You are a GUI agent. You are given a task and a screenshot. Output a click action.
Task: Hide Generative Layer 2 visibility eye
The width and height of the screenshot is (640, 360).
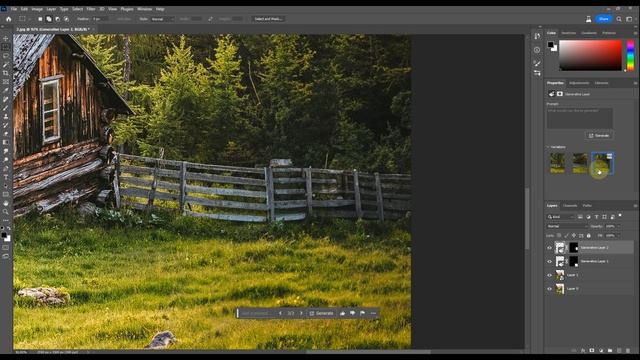549,247
